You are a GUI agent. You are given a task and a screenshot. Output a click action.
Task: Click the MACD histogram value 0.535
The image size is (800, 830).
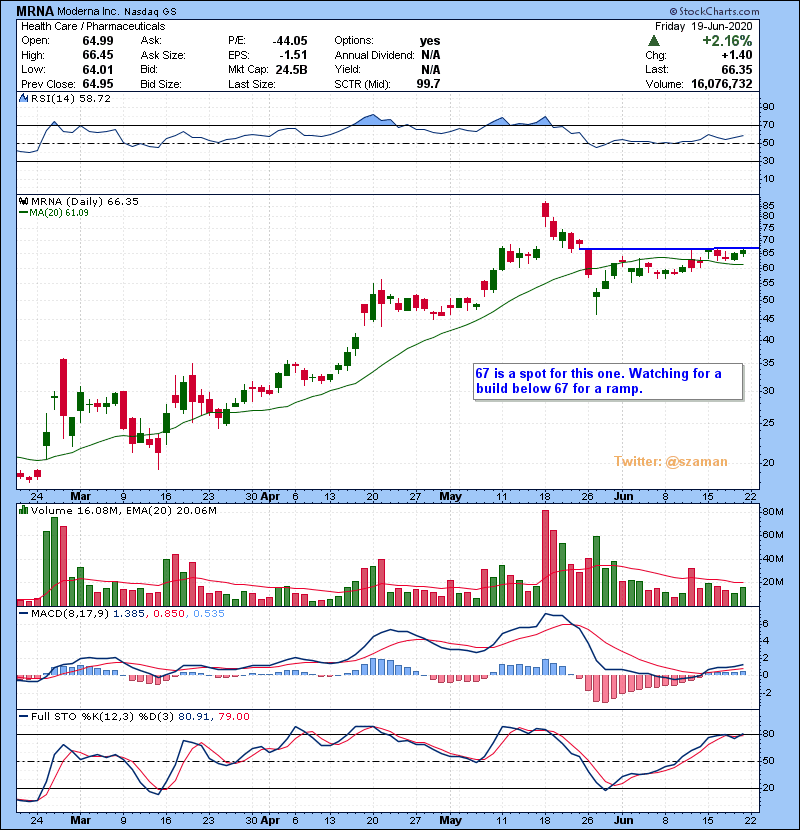click(209, 614)
